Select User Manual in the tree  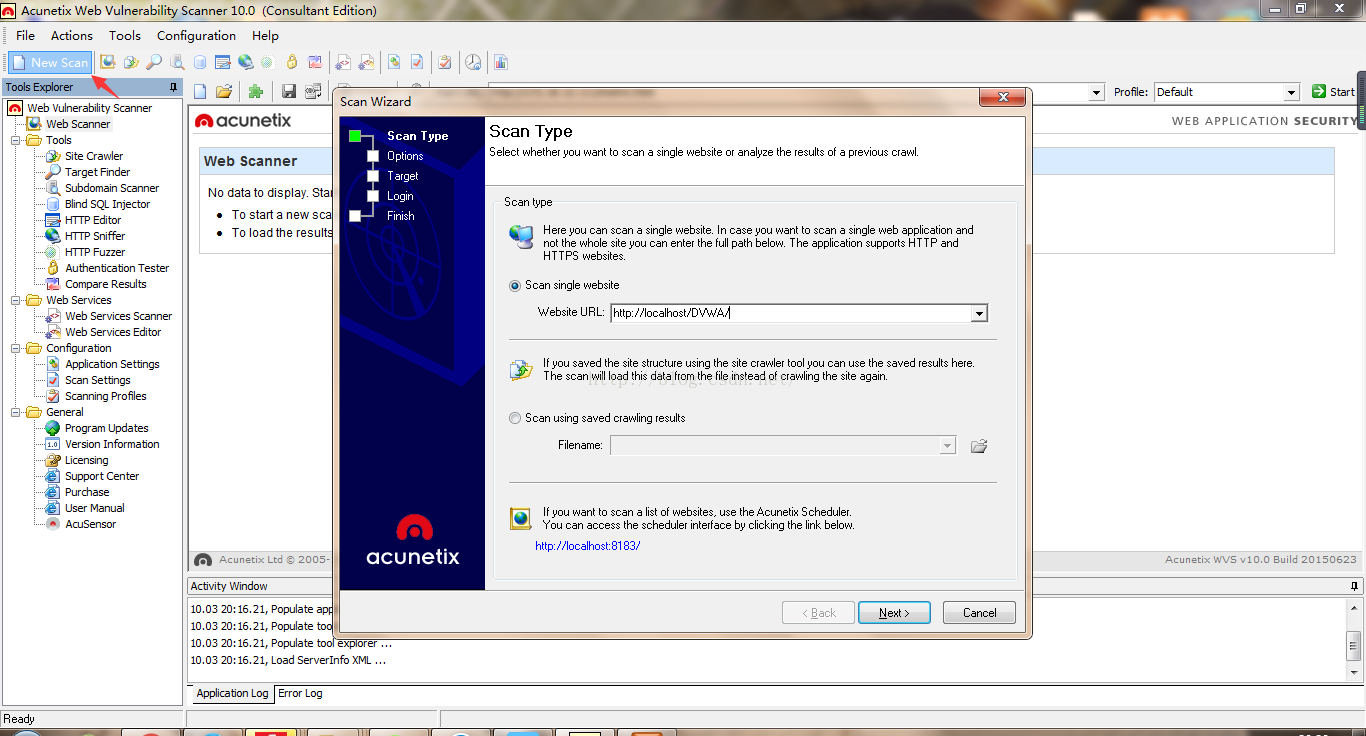[x=94, y=509]
